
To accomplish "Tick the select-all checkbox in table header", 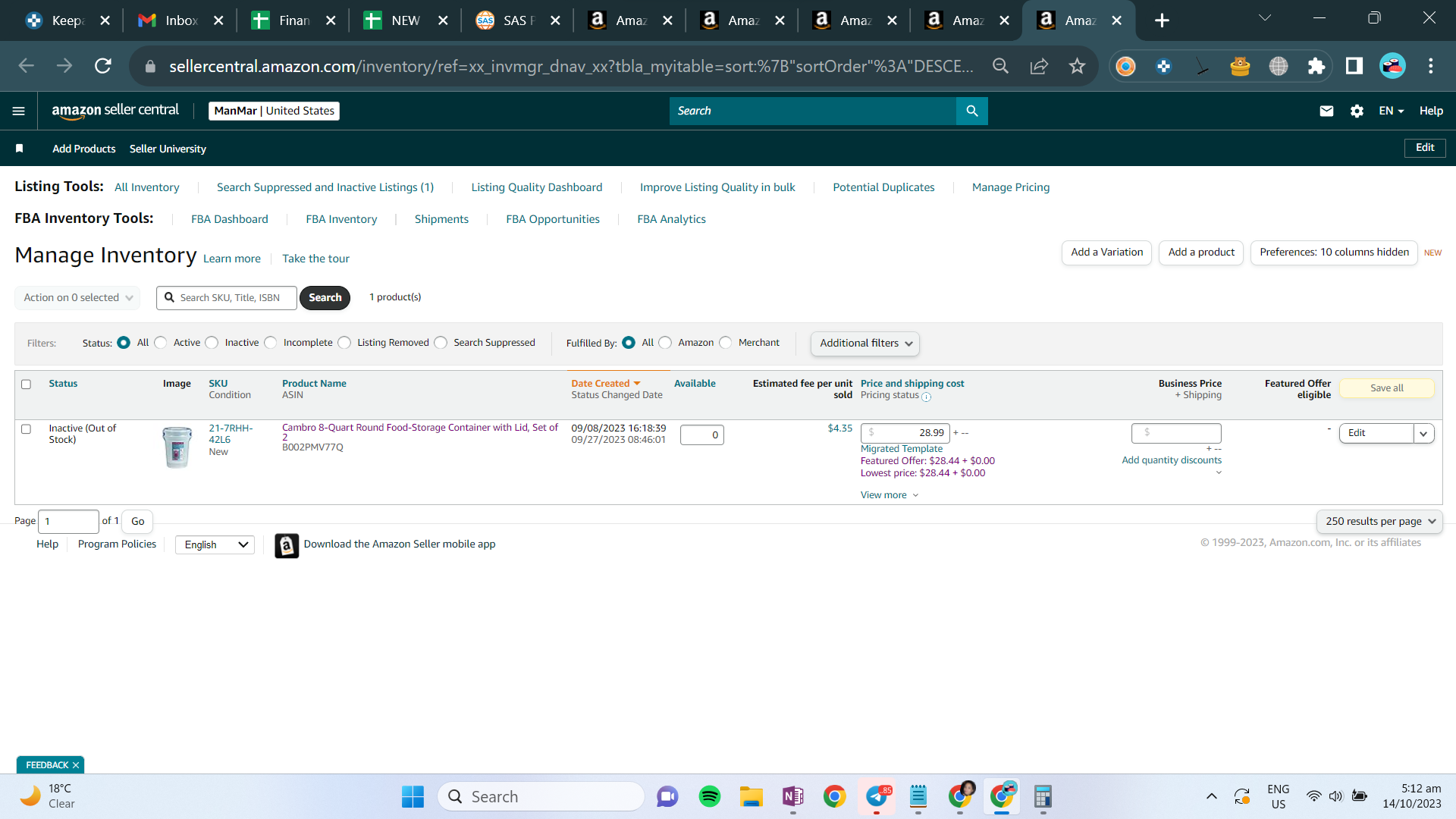I will [x=27, y=384].
